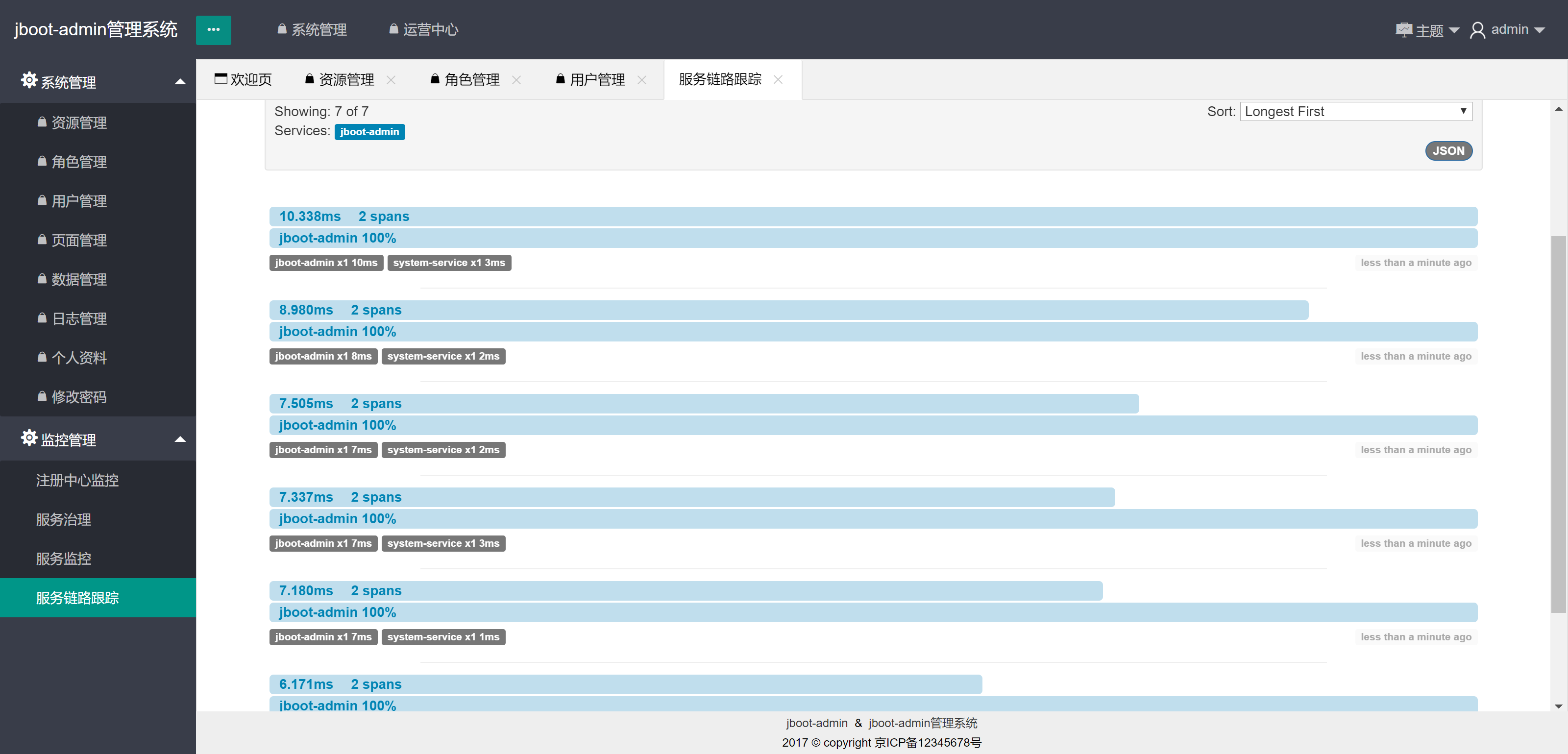Click the jboot-admin service label
The width and height of the screenshot is (1568, 754).
tap(369, 132)
